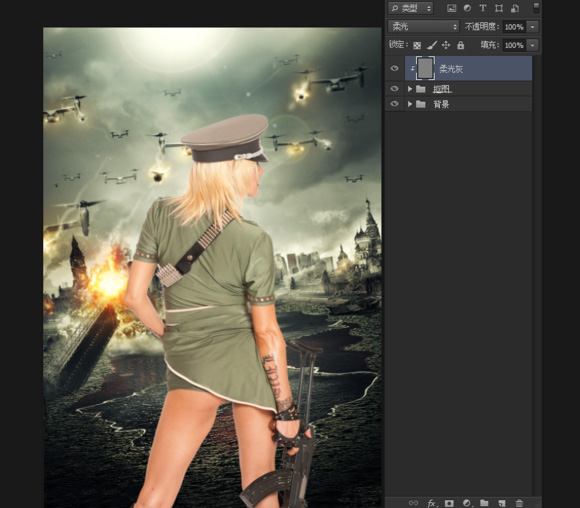The width and height of the screenshot is (580, 508).
Task: Add a layer mask from bottom bar
Action: 449,503
